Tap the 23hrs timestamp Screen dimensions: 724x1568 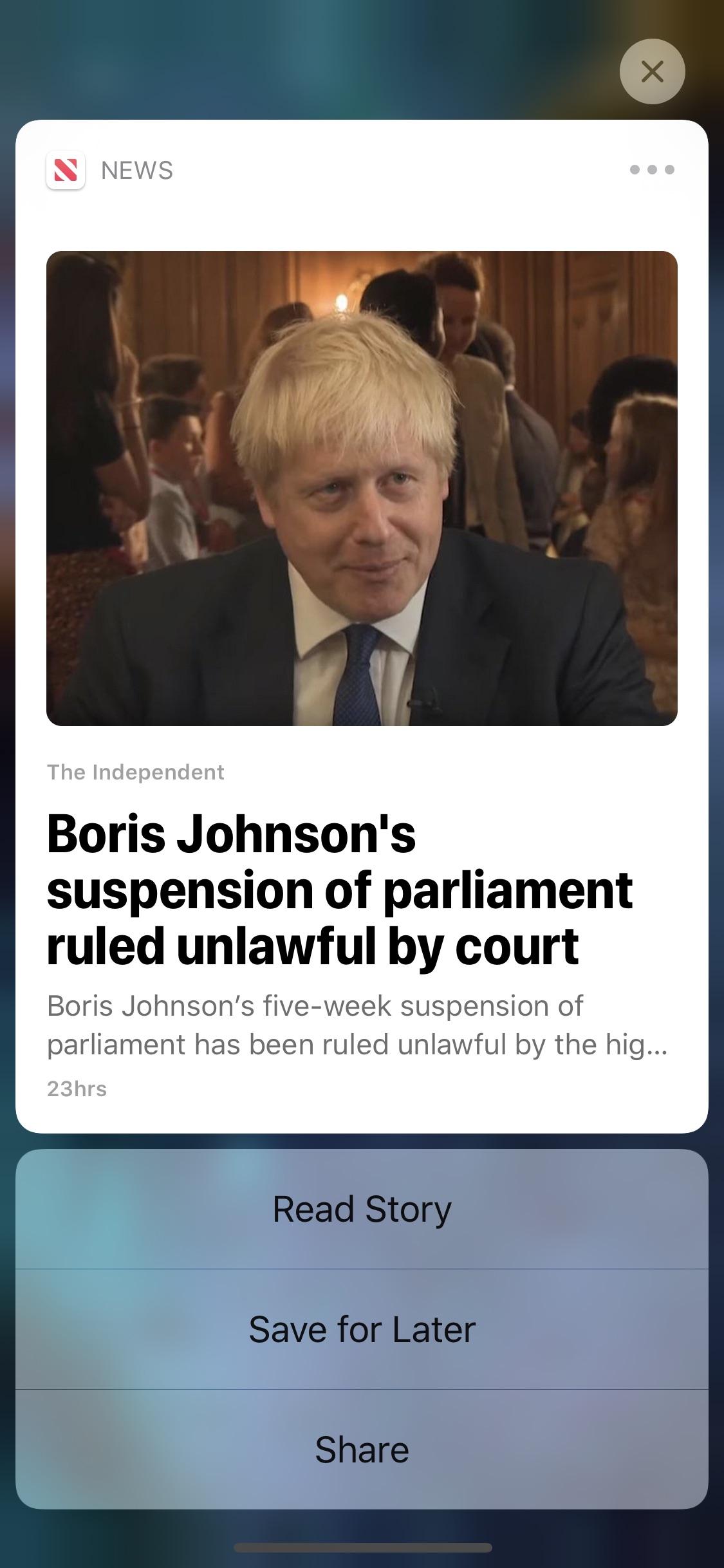pyautogui.click(x=77, y=1088)
